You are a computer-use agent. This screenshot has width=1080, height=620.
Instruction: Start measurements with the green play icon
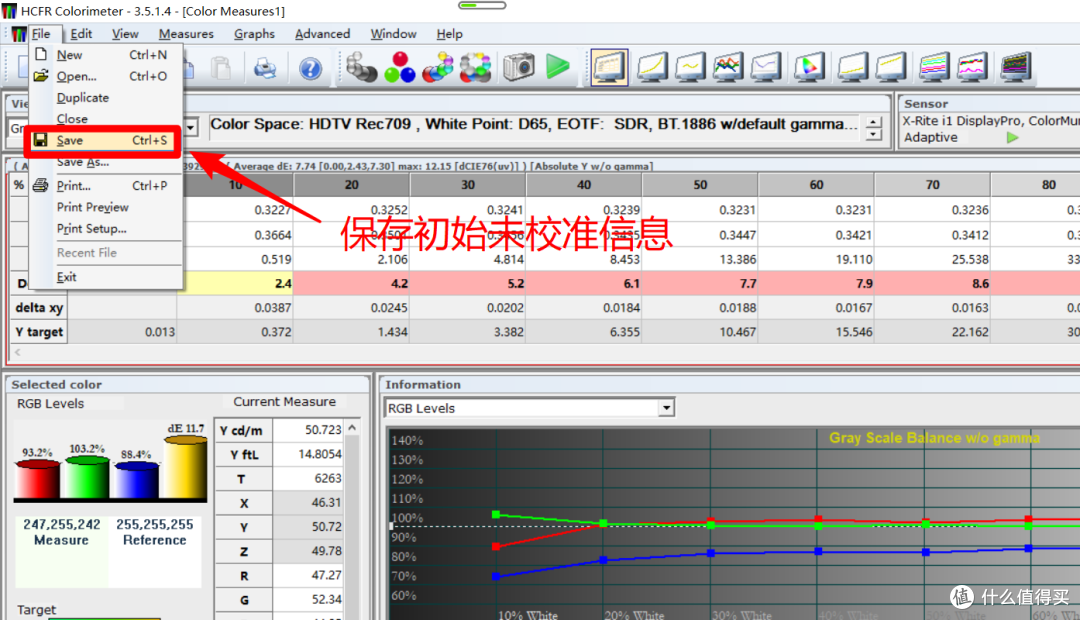[x=557, y=68]
